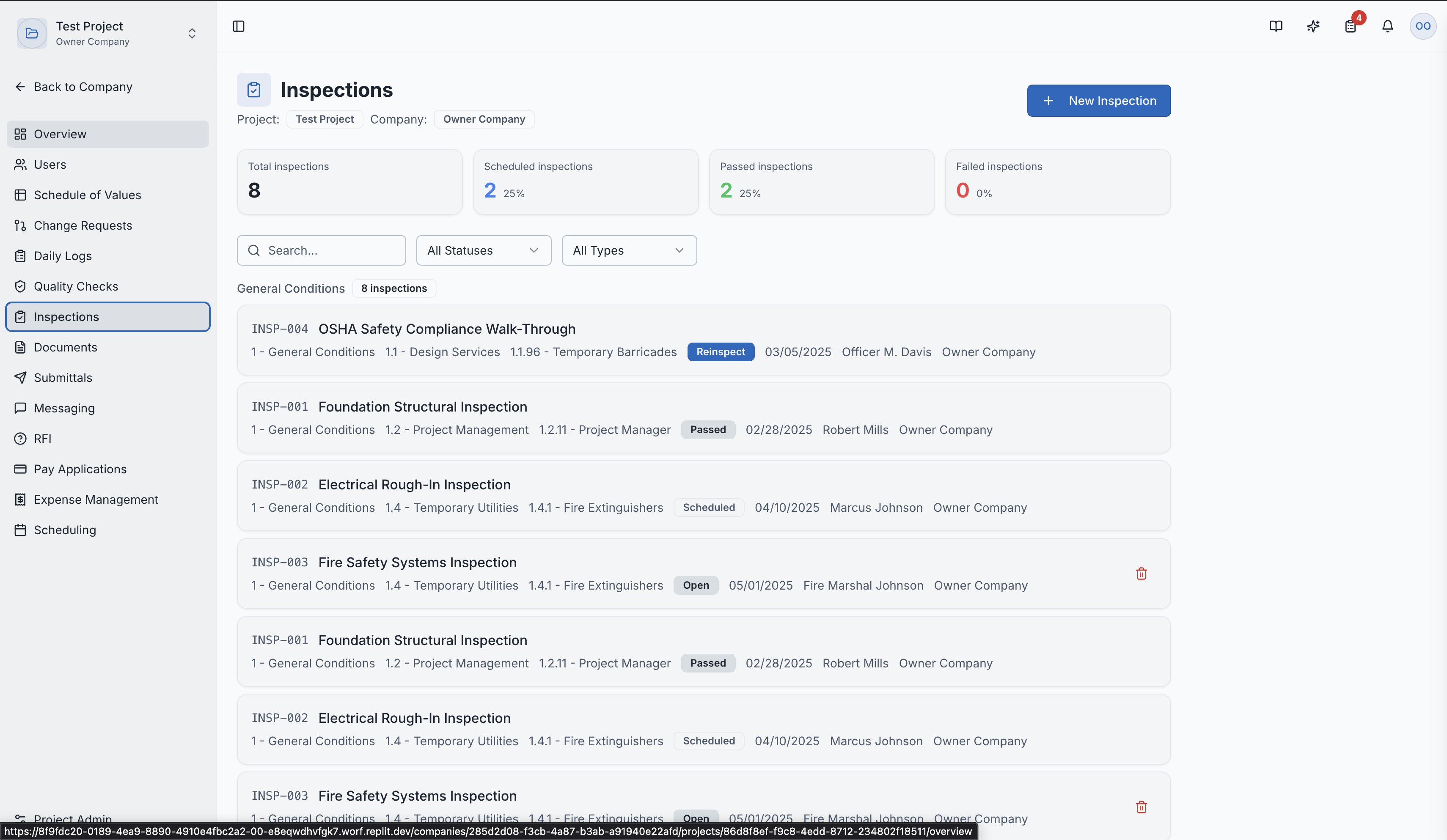Open first Foundation Structural Inspection entry
This screenshot has width=1447, height=840.
click(703, 418)
